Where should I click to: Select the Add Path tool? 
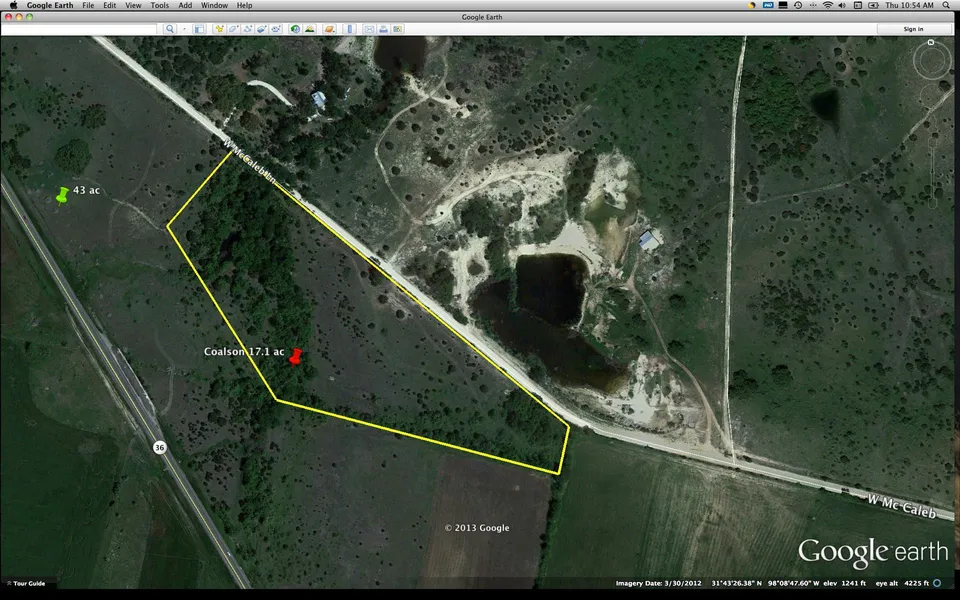[x=247, y=29]
